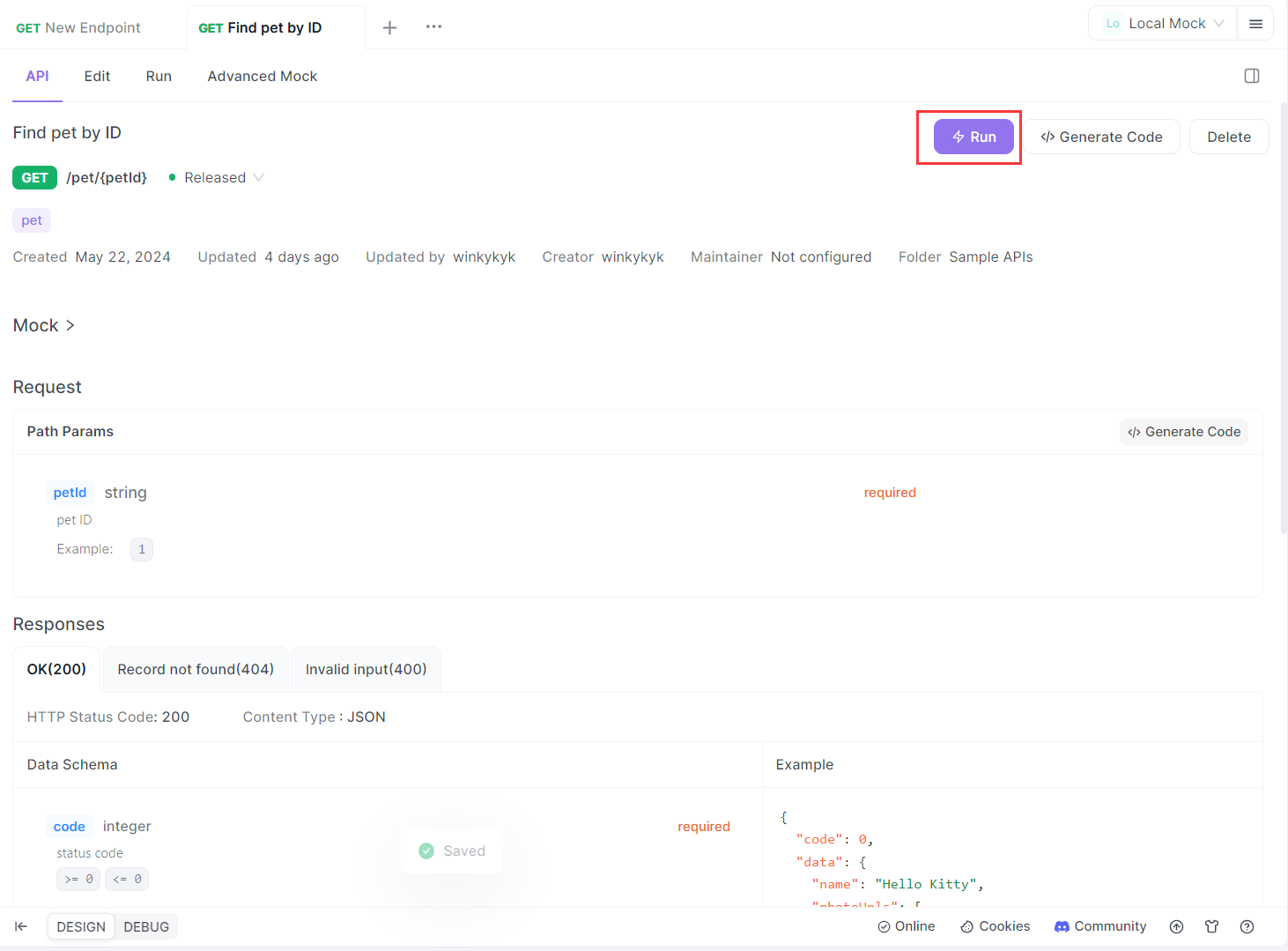
Task: Open a new tab with plus icon
Action: click(389, 27)
